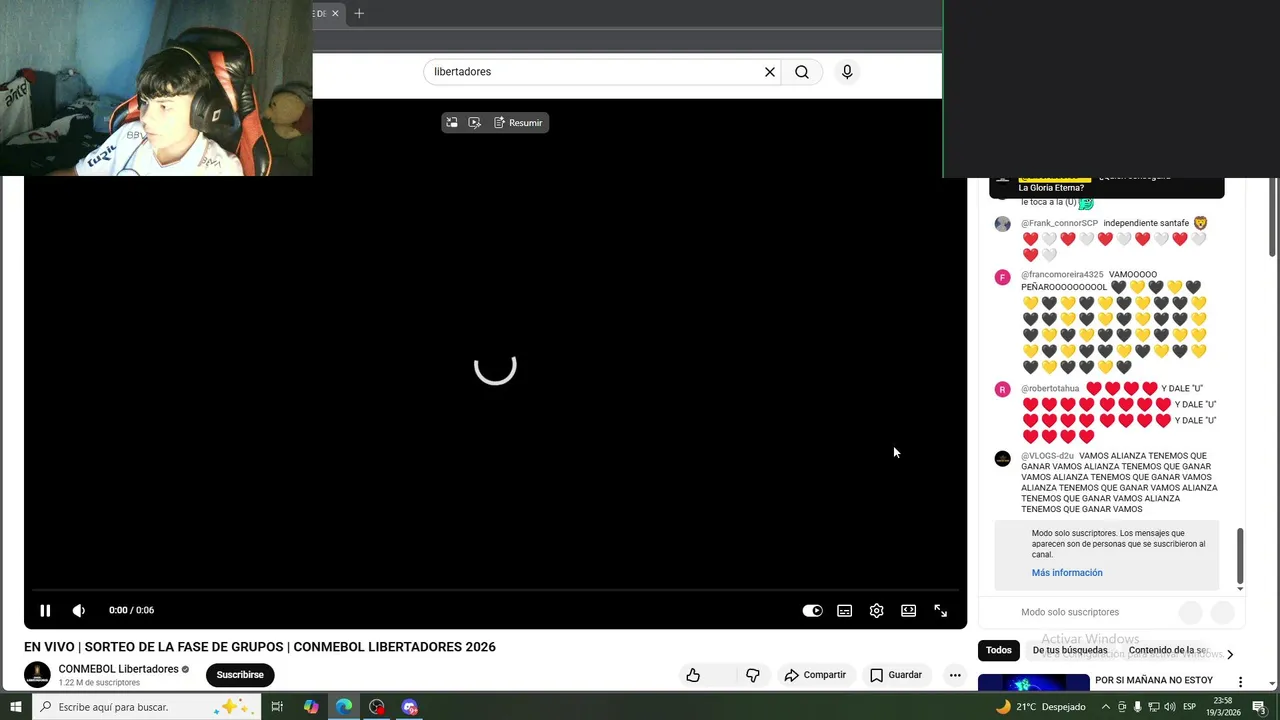
Task: Toggle the autoplay switch in the player
Action: coord(812,611)
